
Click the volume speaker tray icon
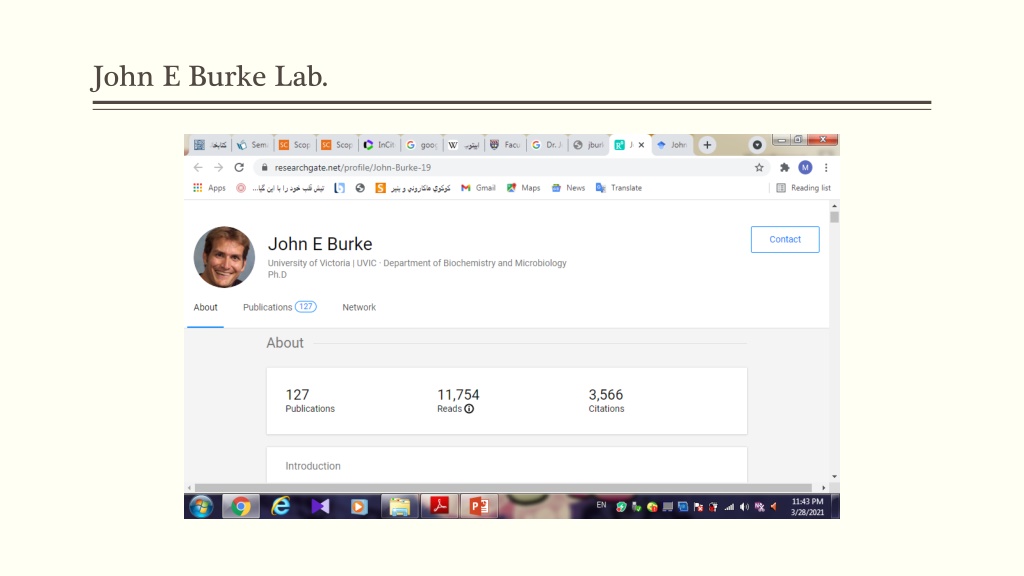744,507
